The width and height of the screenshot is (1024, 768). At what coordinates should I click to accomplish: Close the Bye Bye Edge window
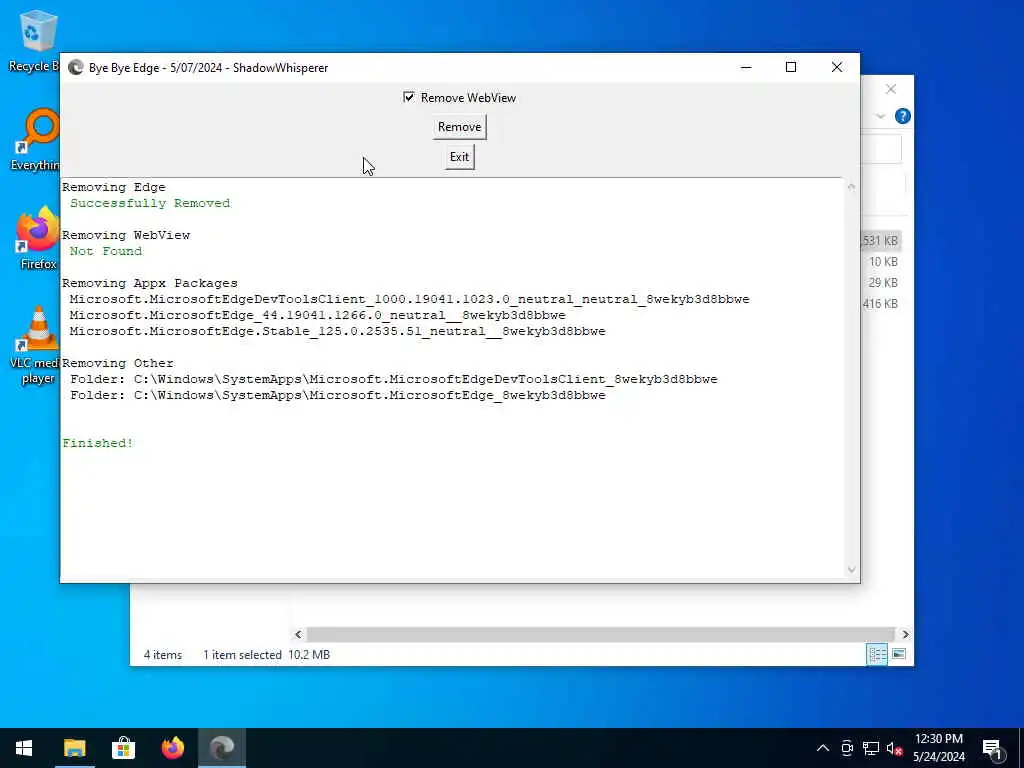837,67
